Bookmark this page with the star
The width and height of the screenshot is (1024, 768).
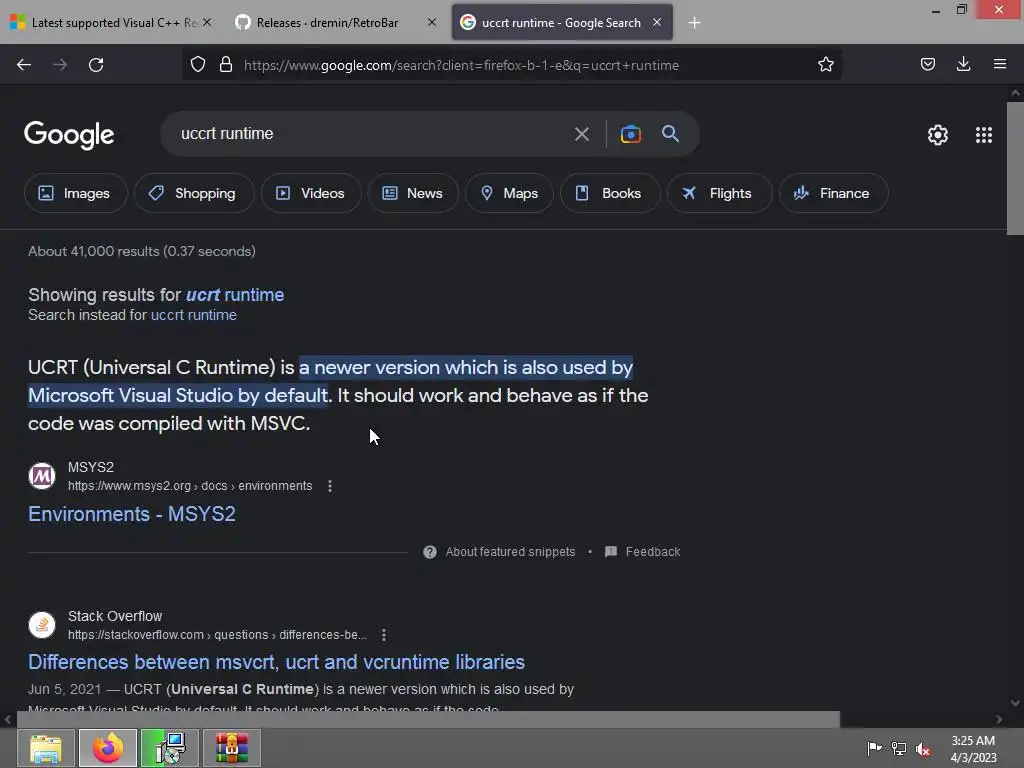[x=825, y=64]
